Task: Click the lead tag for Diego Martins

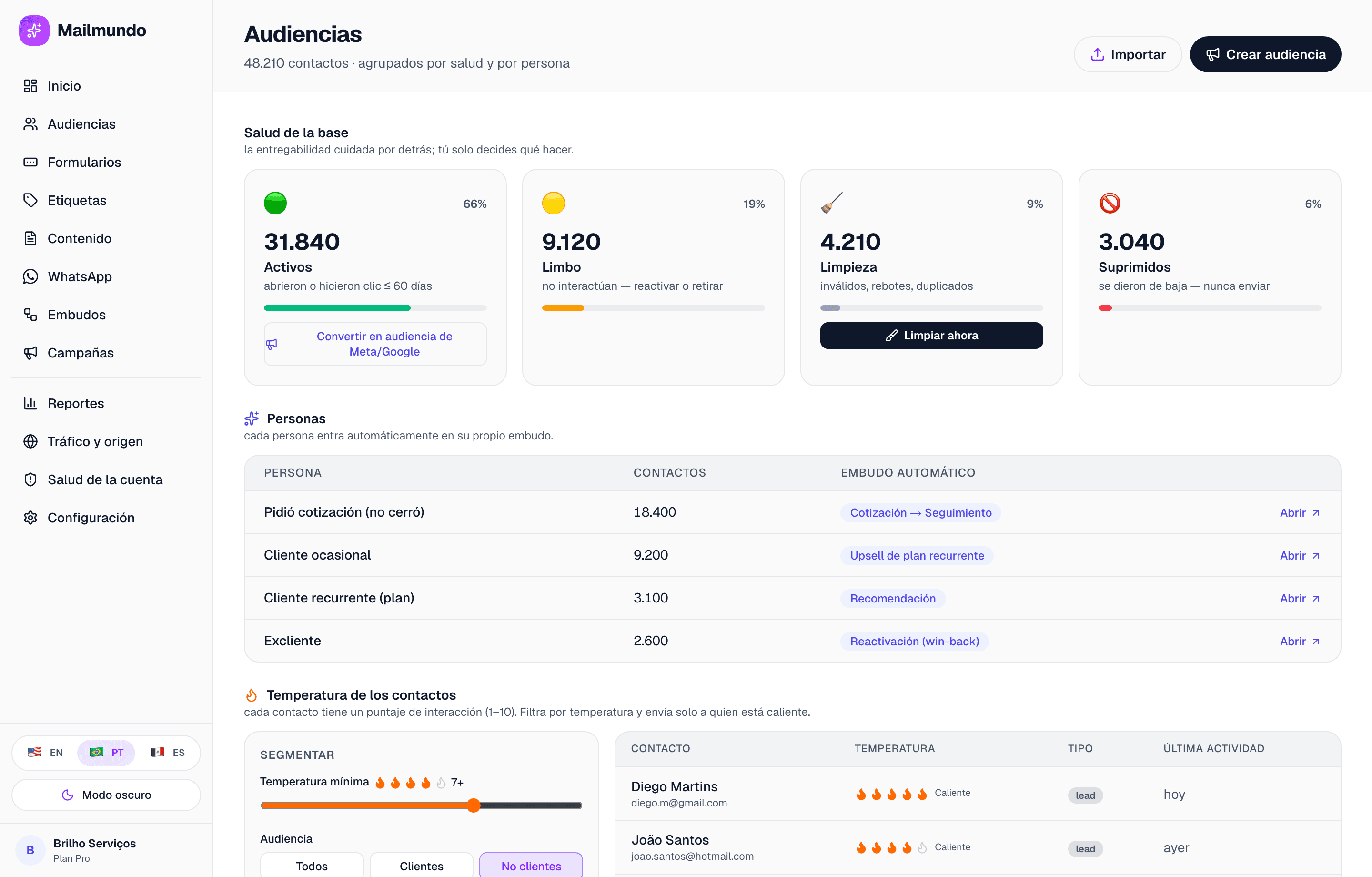Action: point(1085,795)
